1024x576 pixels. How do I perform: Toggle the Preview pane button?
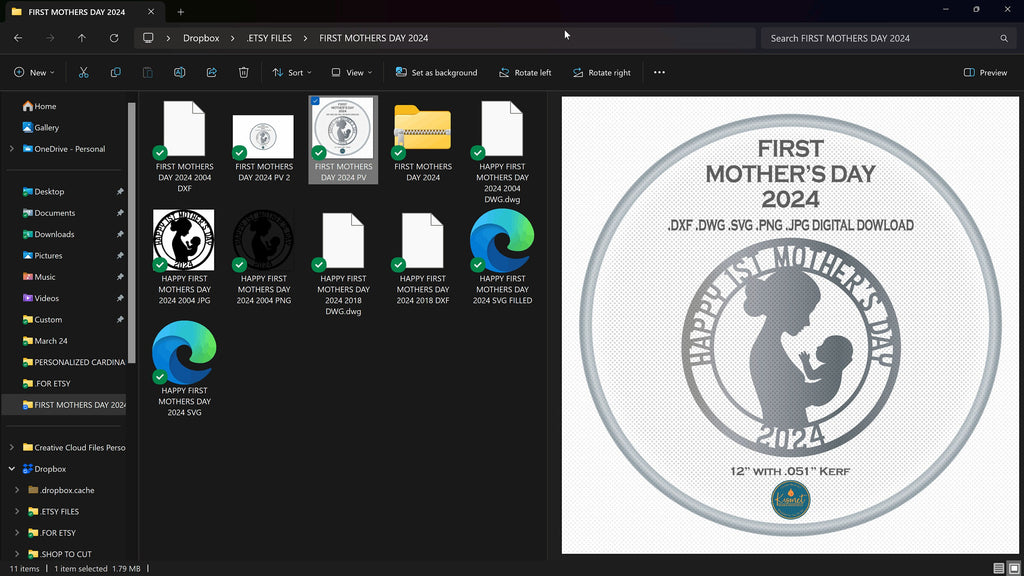[x=985, y=72]
